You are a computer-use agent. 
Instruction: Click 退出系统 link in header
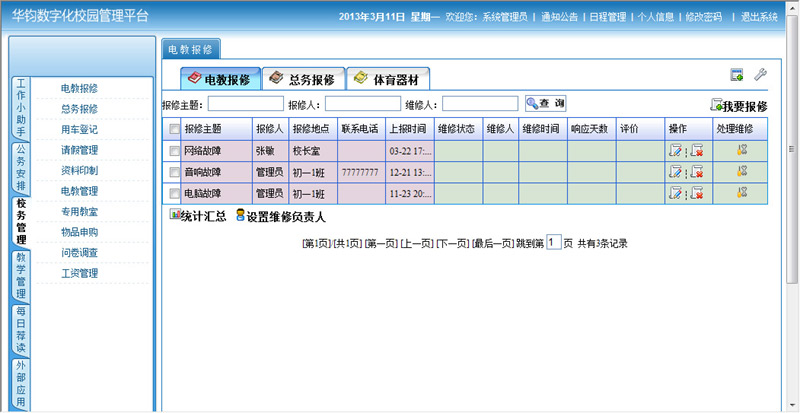coord(755,17)
